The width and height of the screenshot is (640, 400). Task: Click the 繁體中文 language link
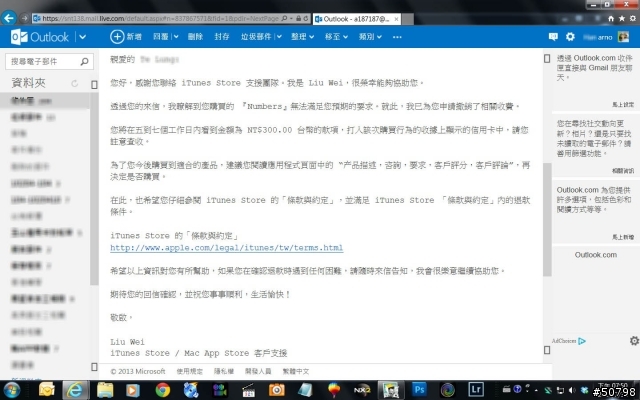296,371
